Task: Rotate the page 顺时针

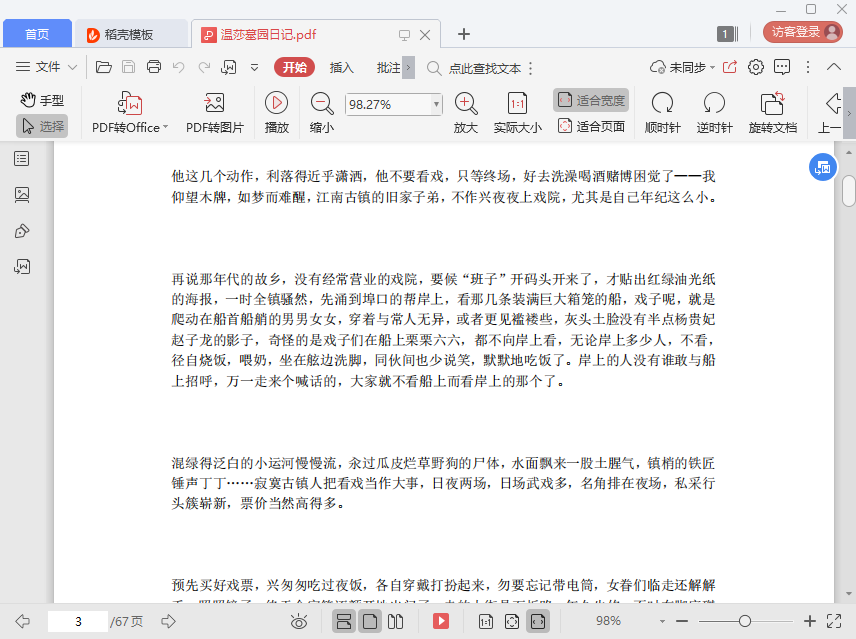Action: [662, 112]
